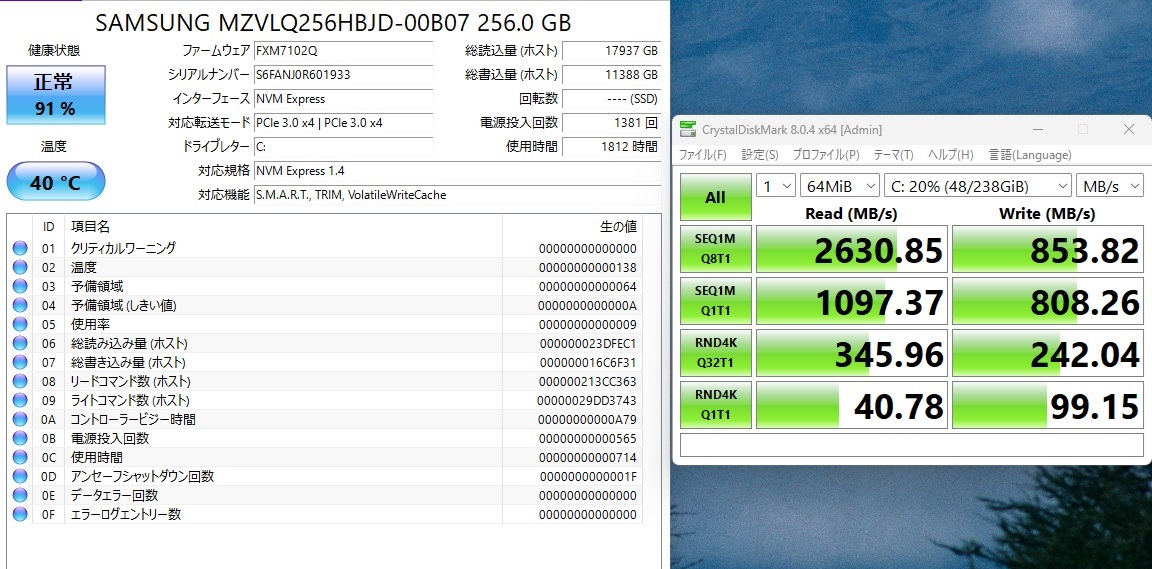Click the 生の値 column header
The width and height of the screenshot is (1152, 569).
point(618,226)
